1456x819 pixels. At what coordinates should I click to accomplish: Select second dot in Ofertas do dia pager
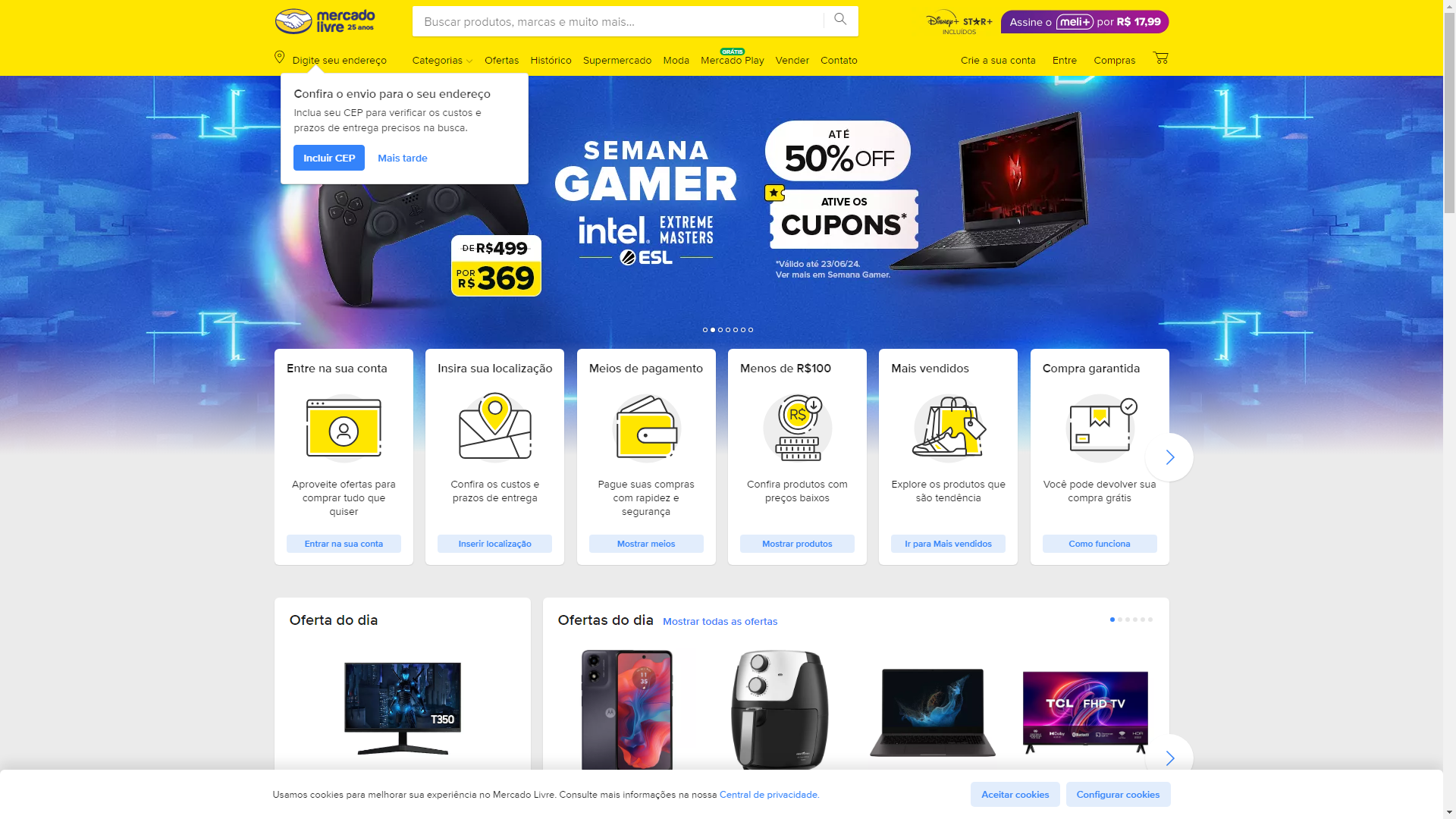(1120, 620)
